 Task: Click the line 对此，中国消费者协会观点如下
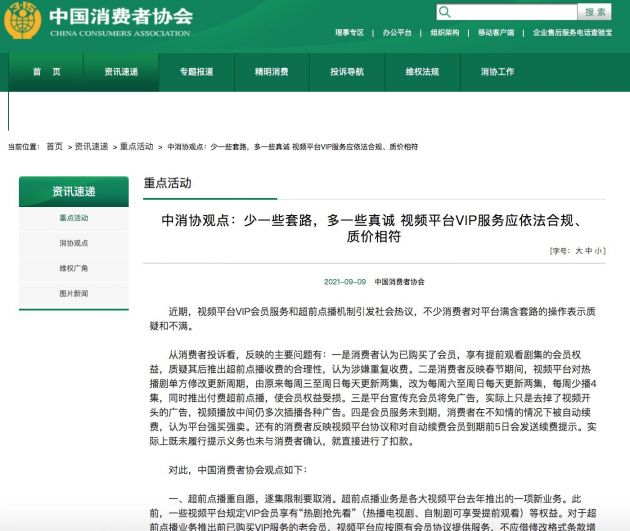tap(237, 470)
